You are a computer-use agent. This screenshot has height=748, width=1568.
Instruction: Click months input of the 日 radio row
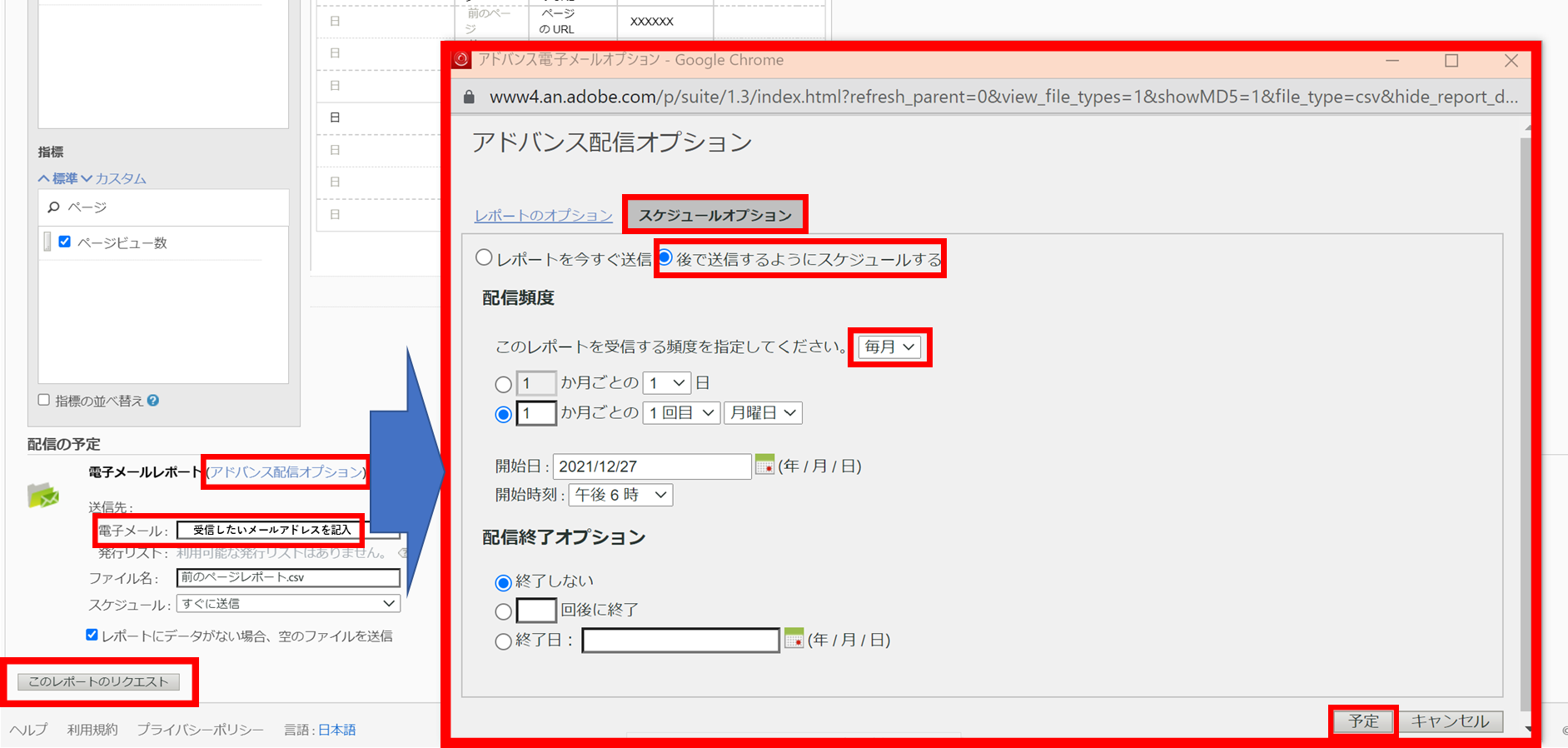coord(536,383)
